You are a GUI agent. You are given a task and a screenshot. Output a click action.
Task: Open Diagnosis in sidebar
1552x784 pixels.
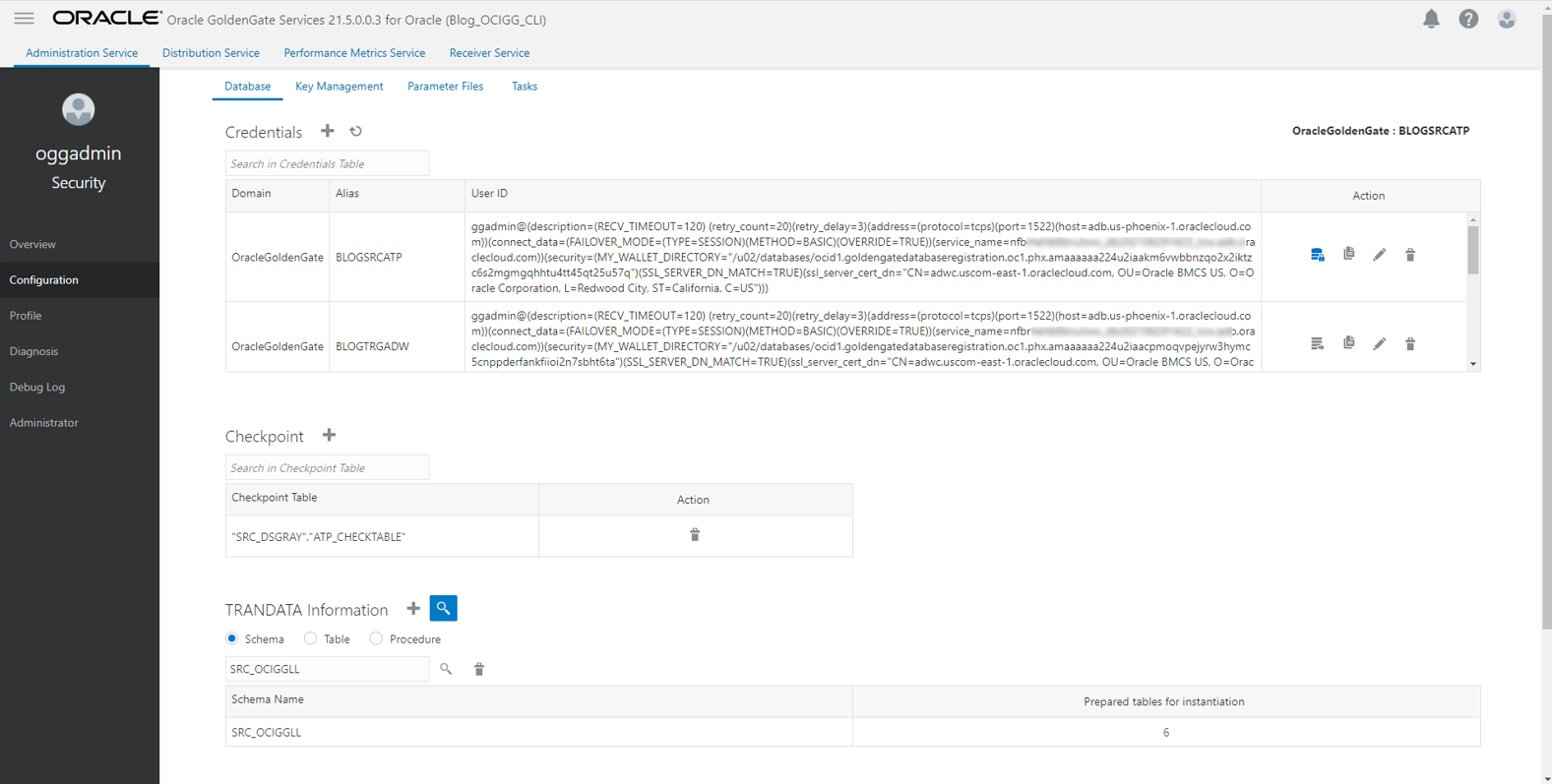(x=80, y=351)
